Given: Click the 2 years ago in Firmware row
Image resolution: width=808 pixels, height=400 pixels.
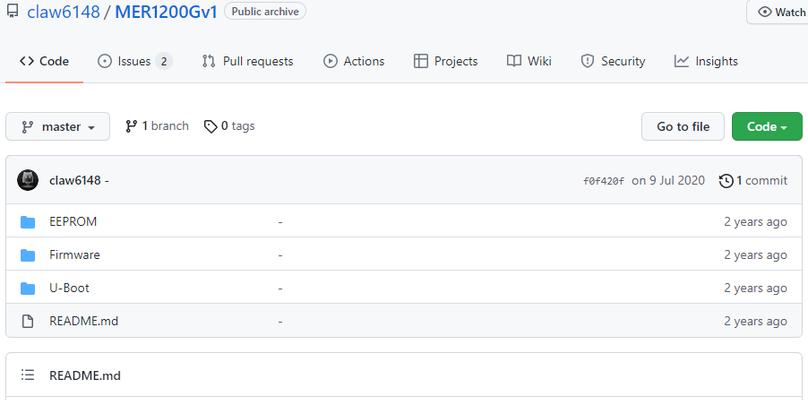Looking at the screenshot, I should coord(755,255).
